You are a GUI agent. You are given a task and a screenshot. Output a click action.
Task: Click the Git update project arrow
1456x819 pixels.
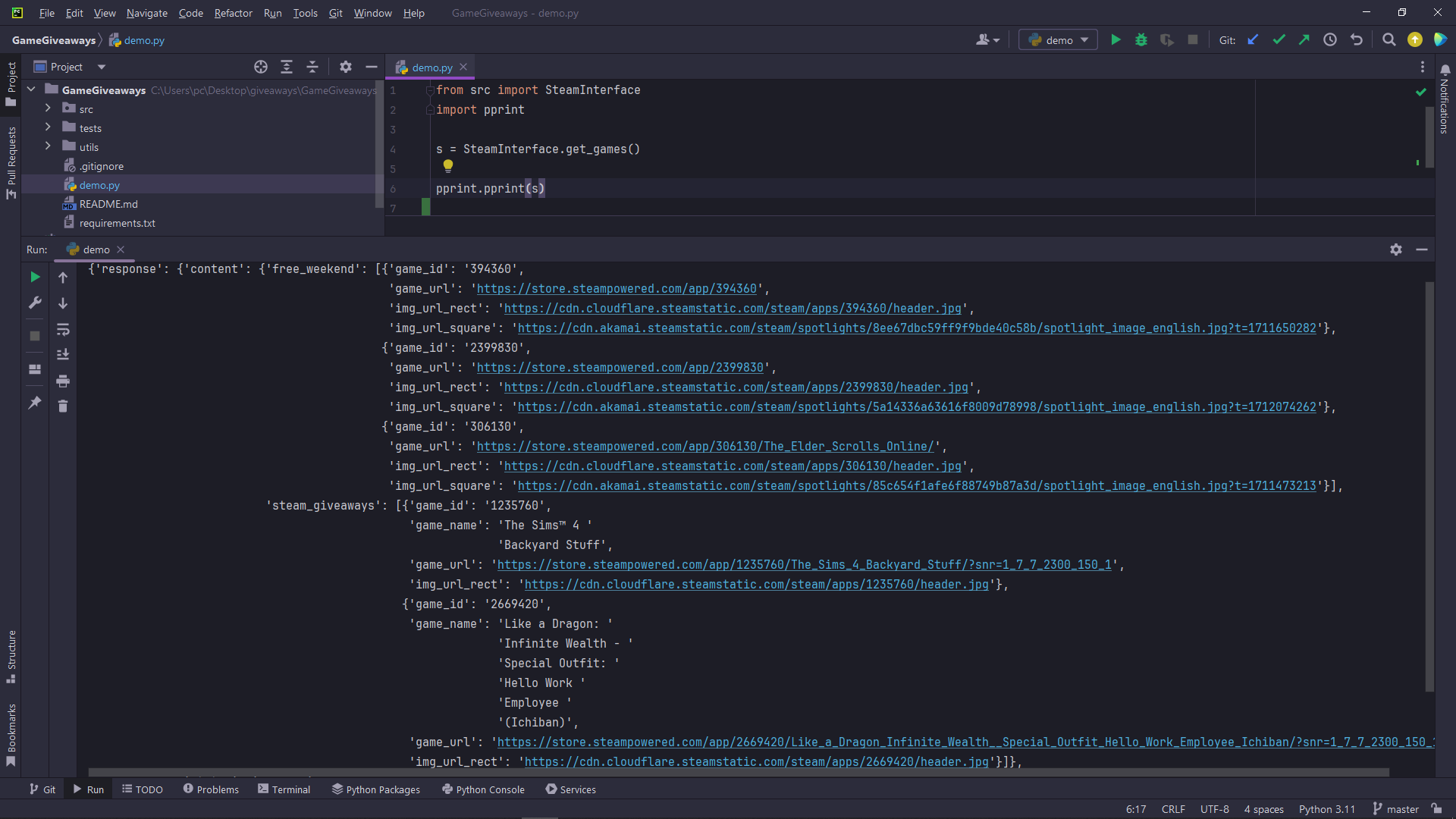coord(1253,40)
